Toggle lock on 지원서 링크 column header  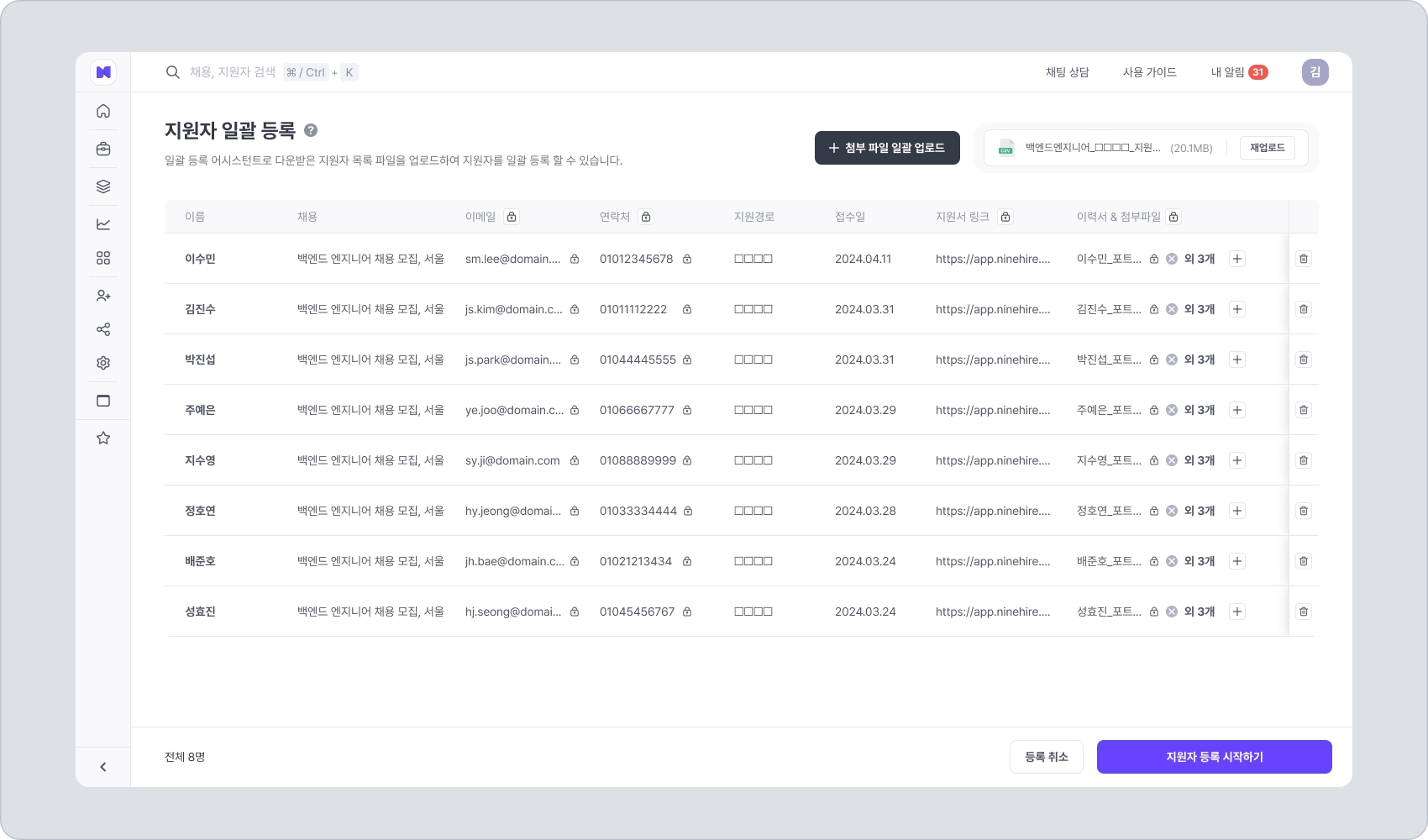click(1005, 217)
